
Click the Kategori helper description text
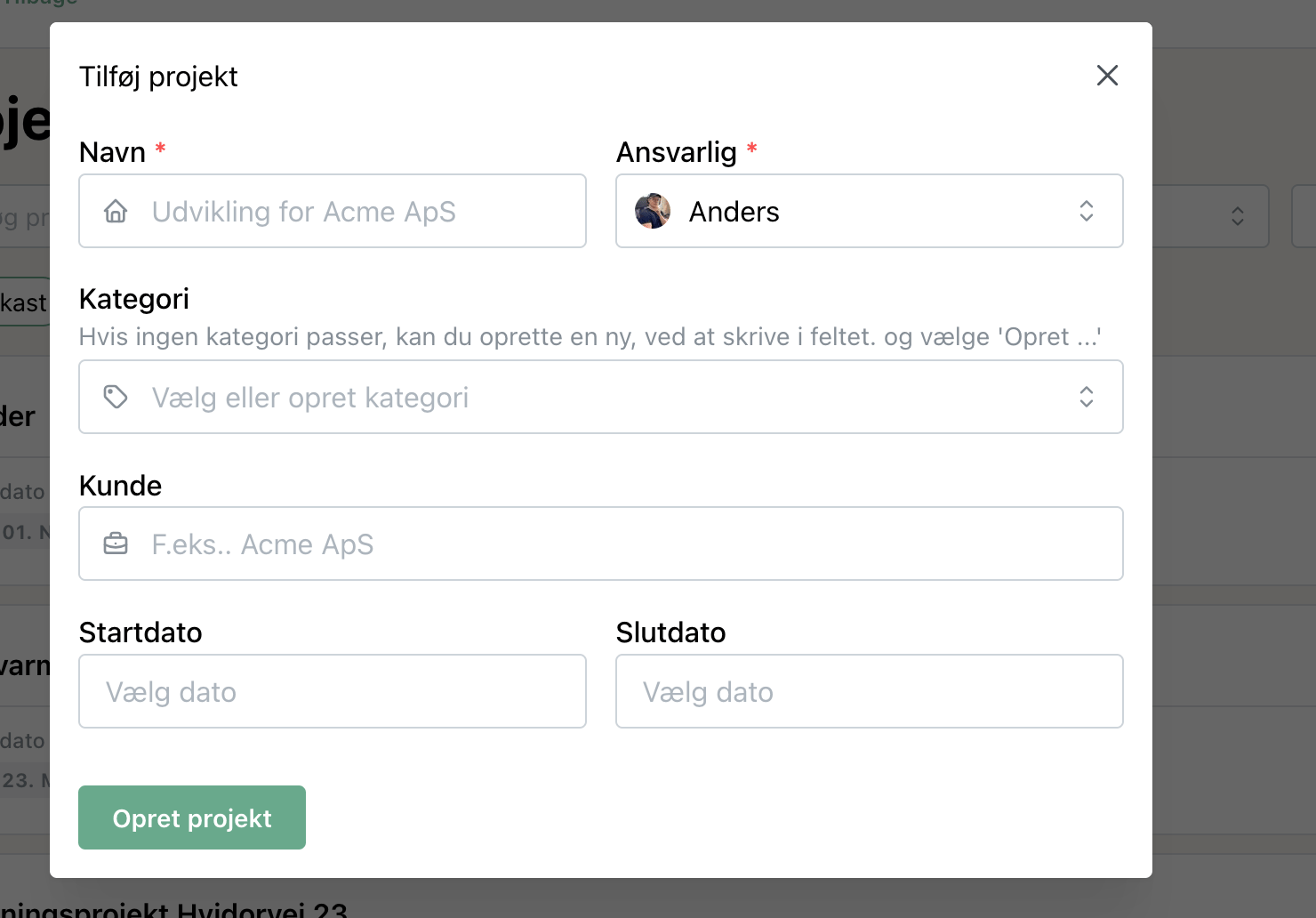[590, 337]
